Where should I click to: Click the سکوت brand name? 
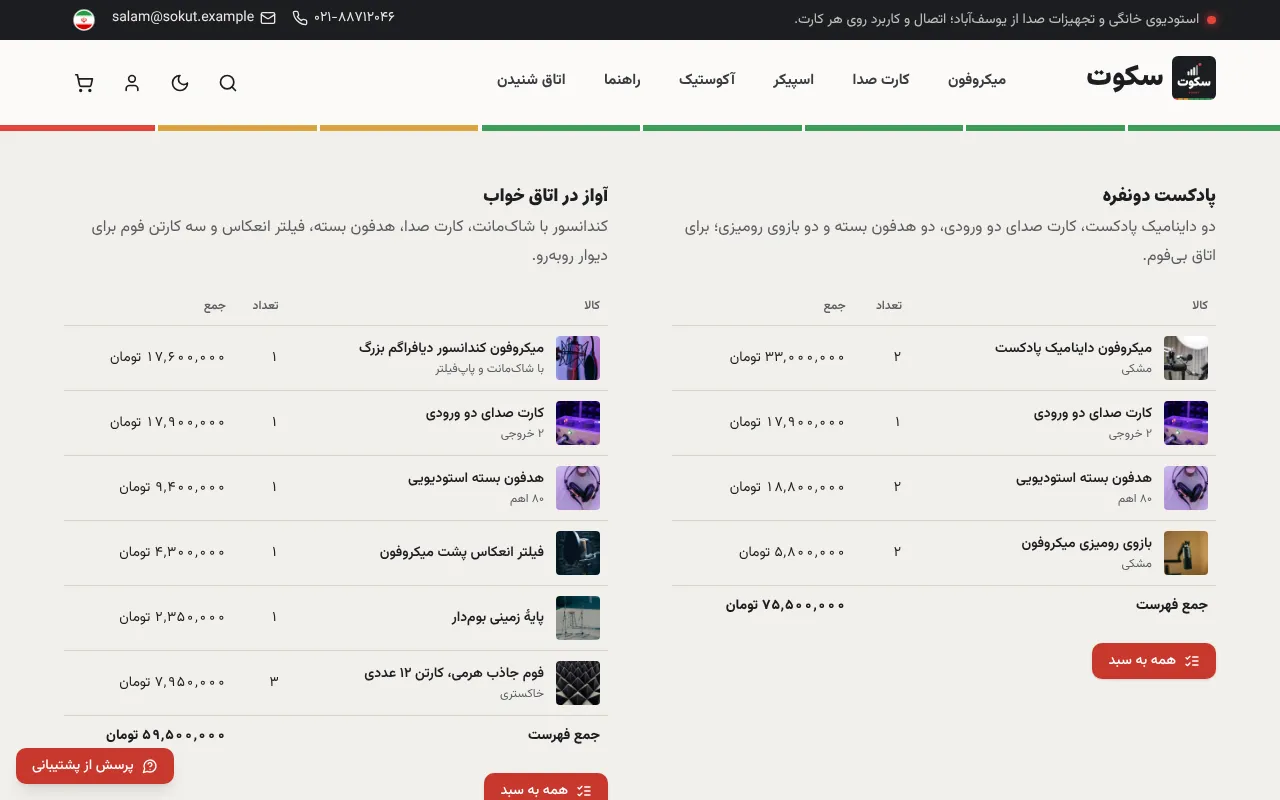click(x=1125, y=78)
